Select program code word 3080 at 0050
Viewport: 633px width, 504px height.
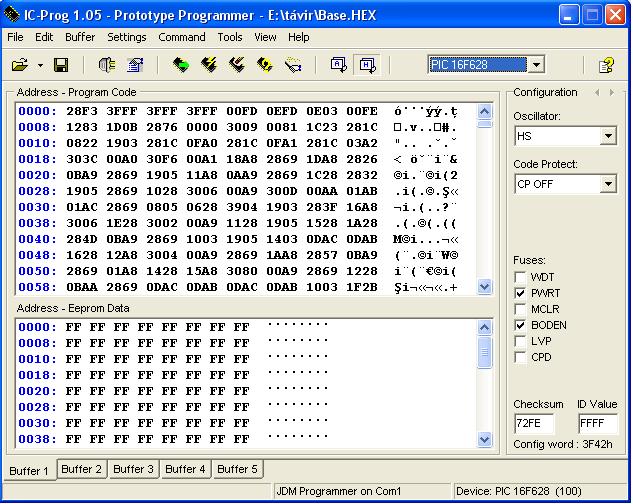242,271
